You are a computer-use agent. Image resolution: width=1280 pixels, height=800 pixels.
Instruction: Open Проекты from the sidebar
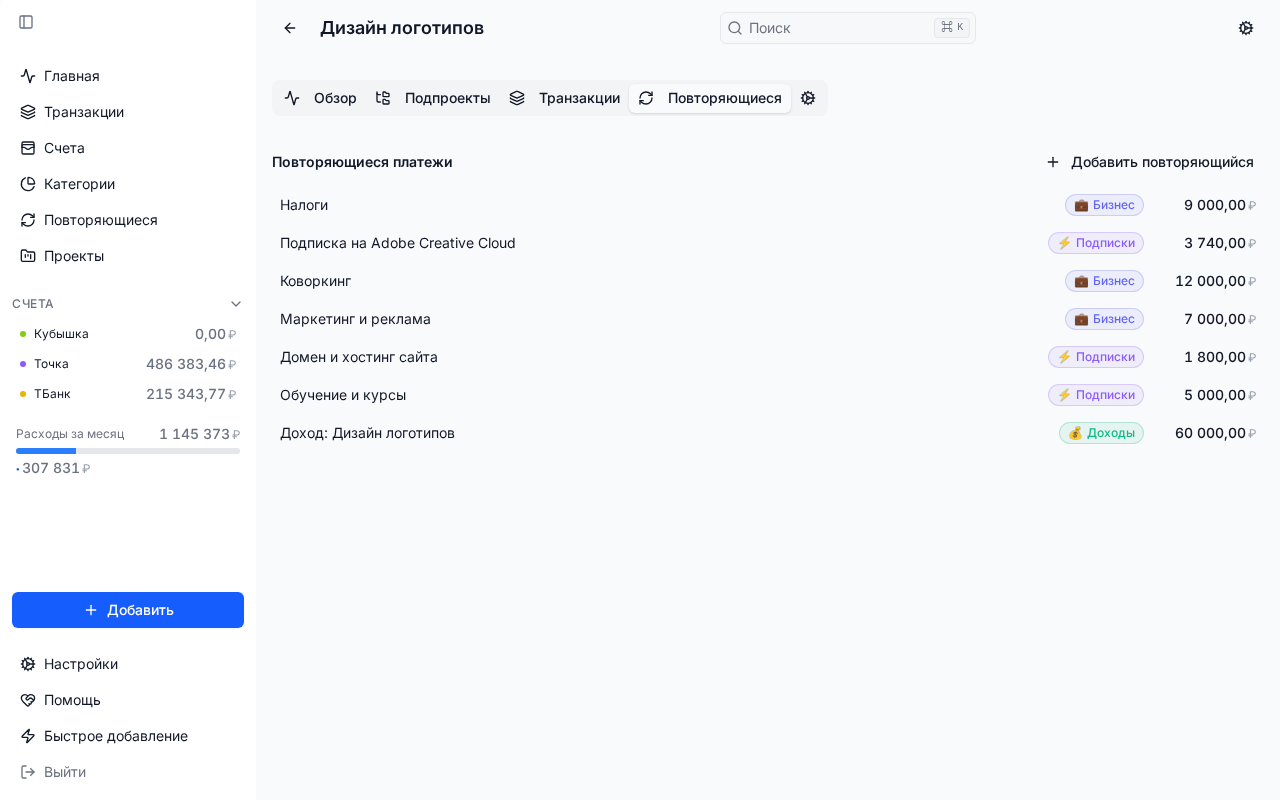pyautogui.click(x=27, y=256)
